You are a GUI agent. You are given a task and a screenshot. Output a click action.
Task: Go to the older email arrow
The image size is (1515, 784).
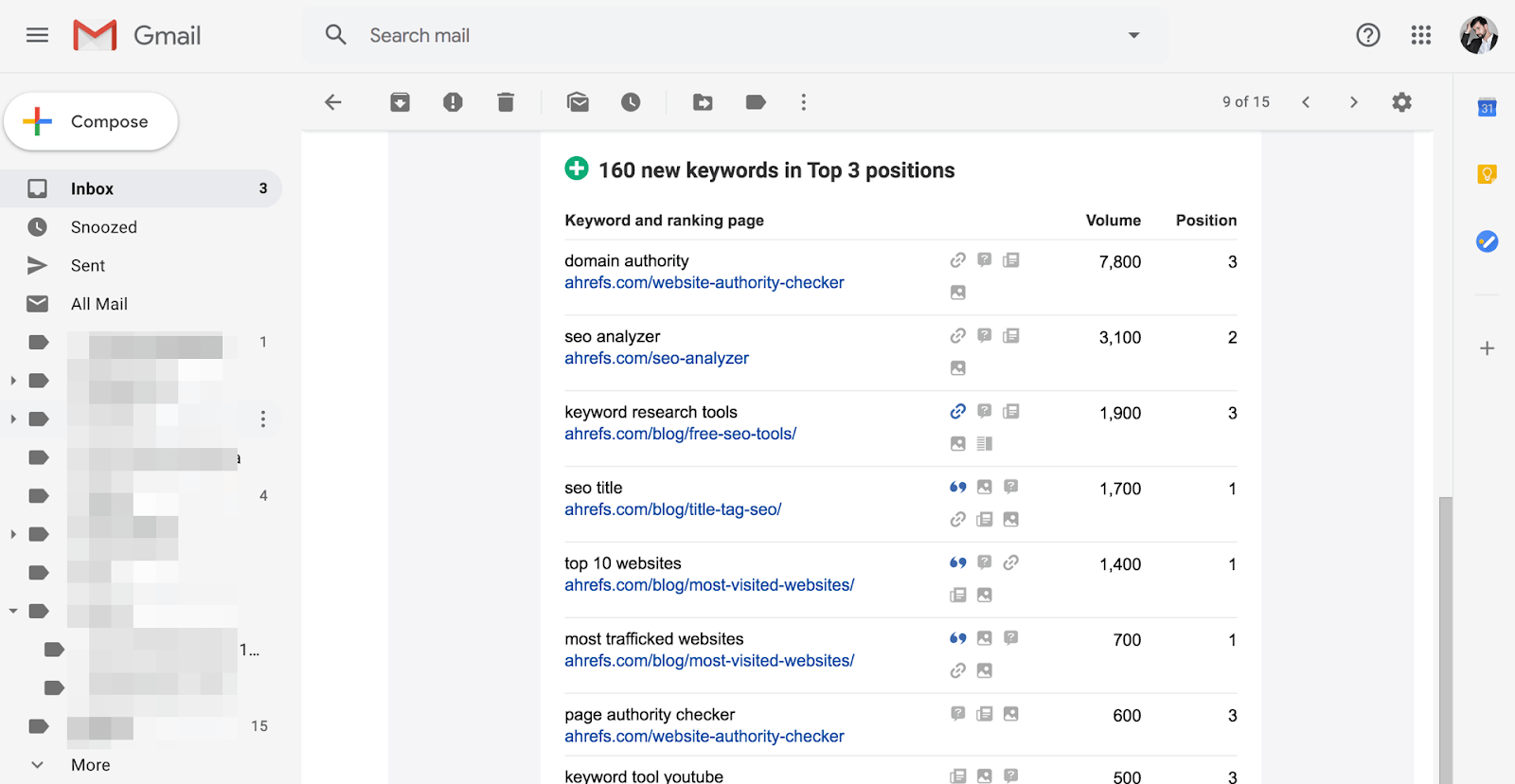point(1354,102)
